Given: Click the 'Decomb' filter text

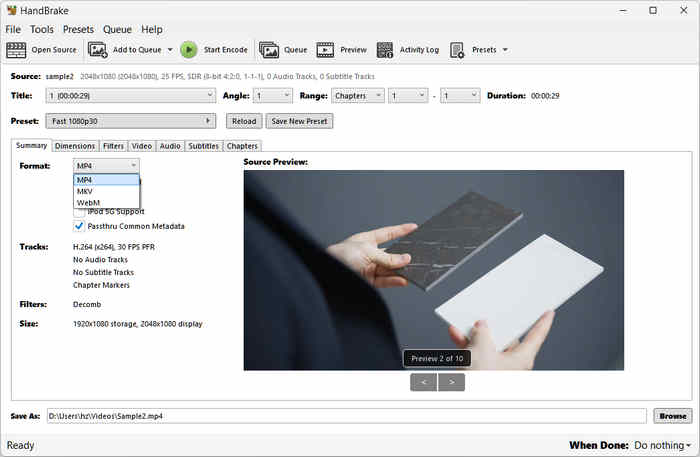Looking at the screenshot, I should (x=87, y=304).
